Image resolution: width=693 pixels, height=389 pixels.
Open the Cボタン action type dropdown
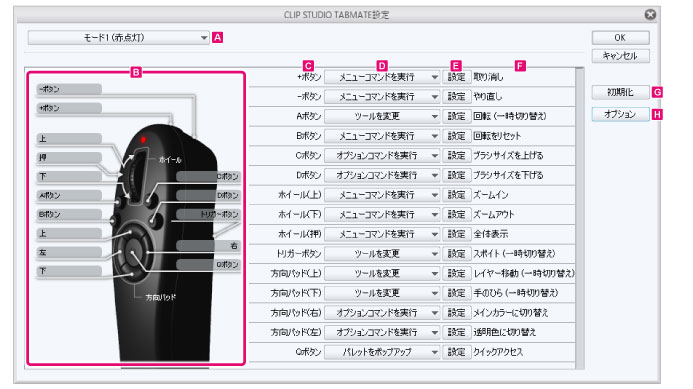pos(382,156)
